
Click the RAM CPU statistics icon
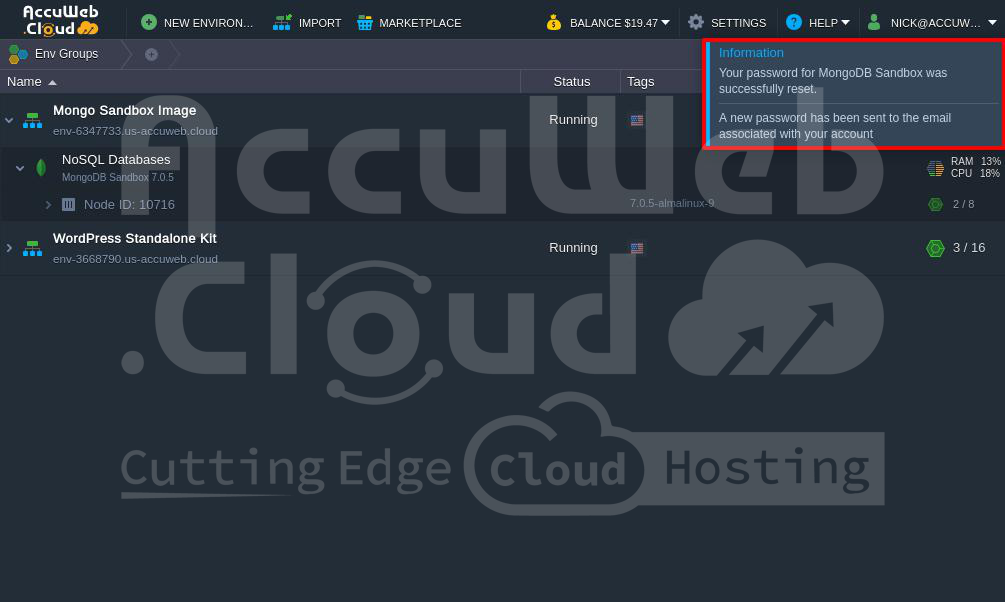pos(935,168)
